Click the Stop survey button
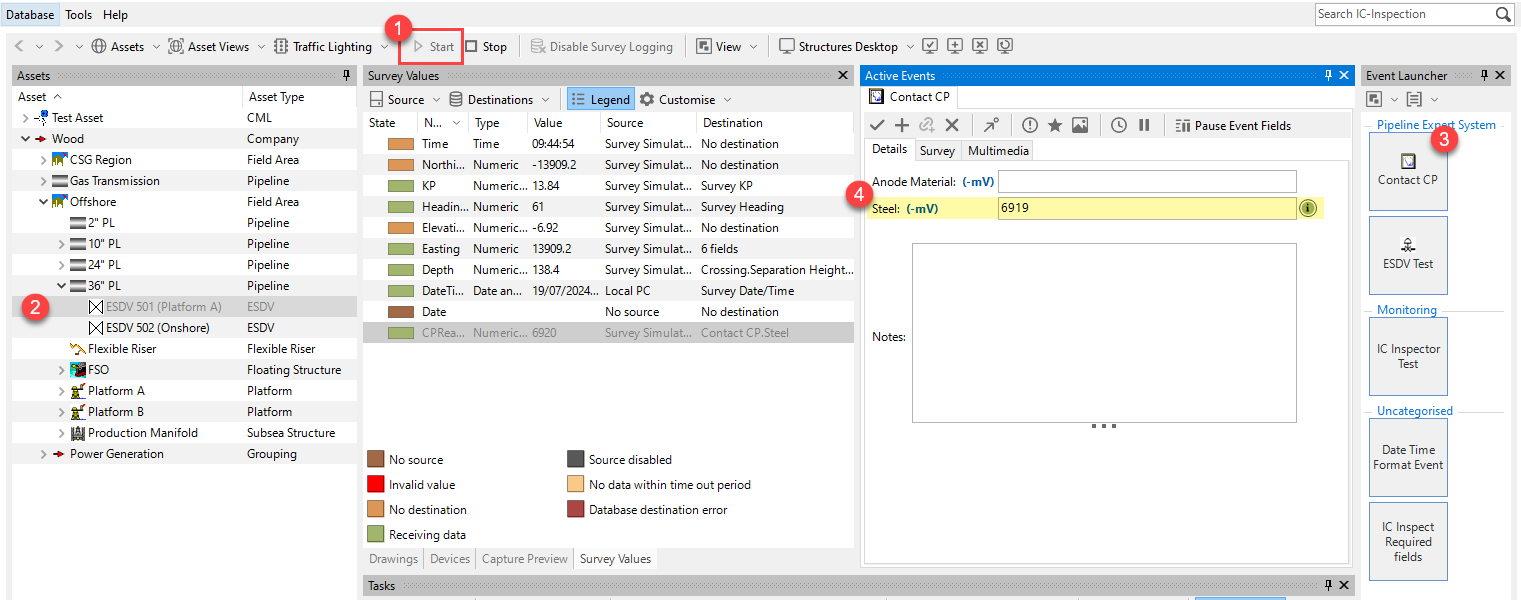Image resolution: width=1521 pixels, height=600 pixels. [486, 47]
